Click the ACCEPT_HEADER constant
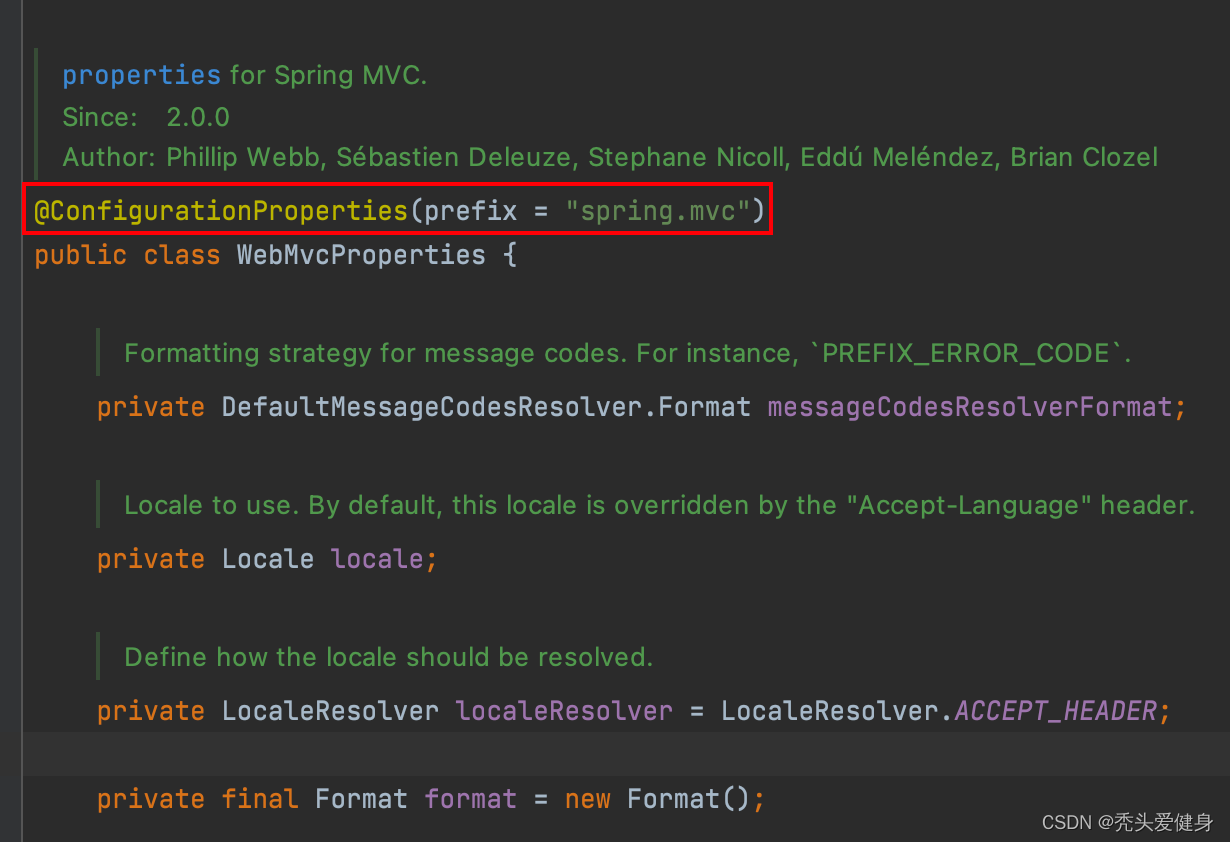Viewport: 1230px width, 842px height. [1055, 711]
